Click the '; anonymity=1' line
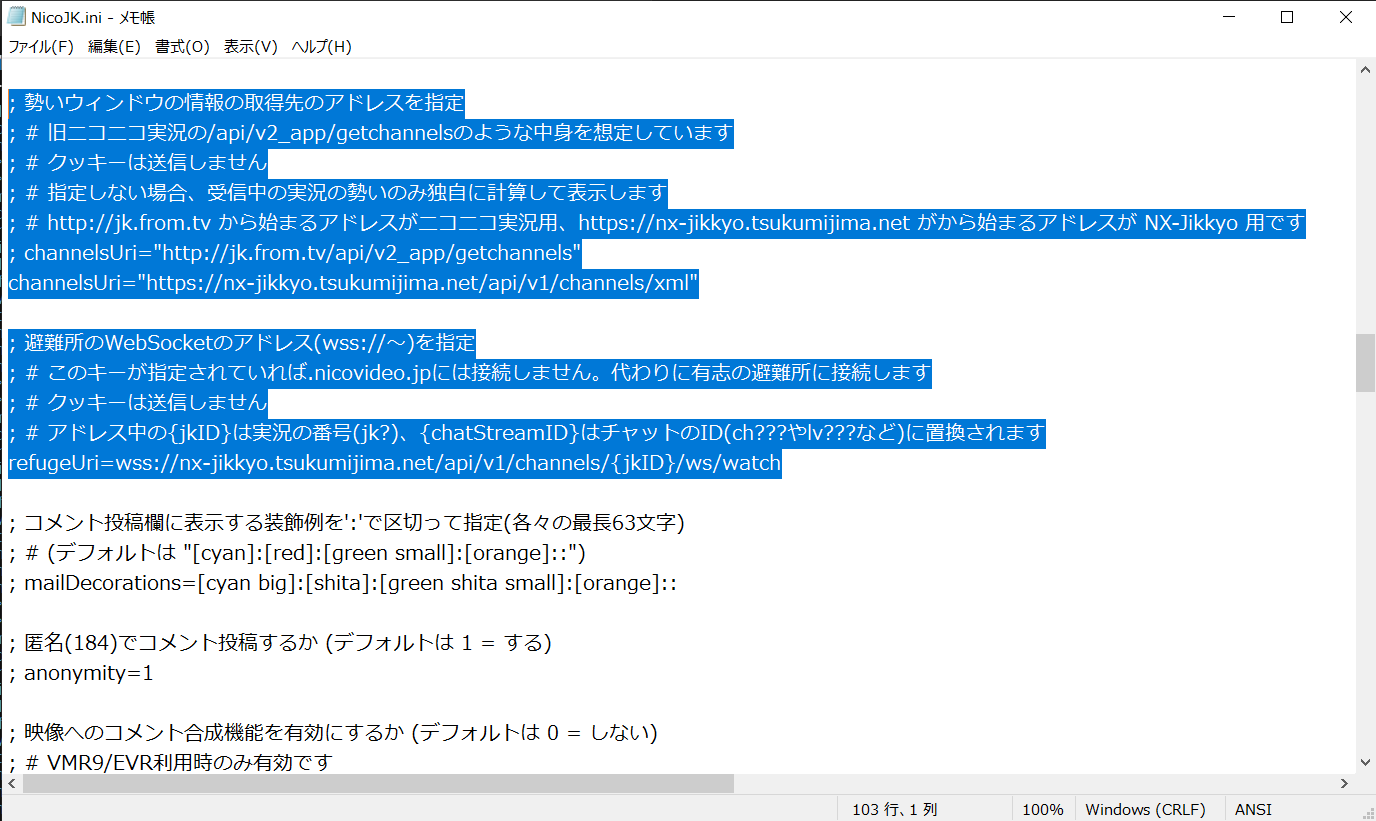 [x=81, y=673]
